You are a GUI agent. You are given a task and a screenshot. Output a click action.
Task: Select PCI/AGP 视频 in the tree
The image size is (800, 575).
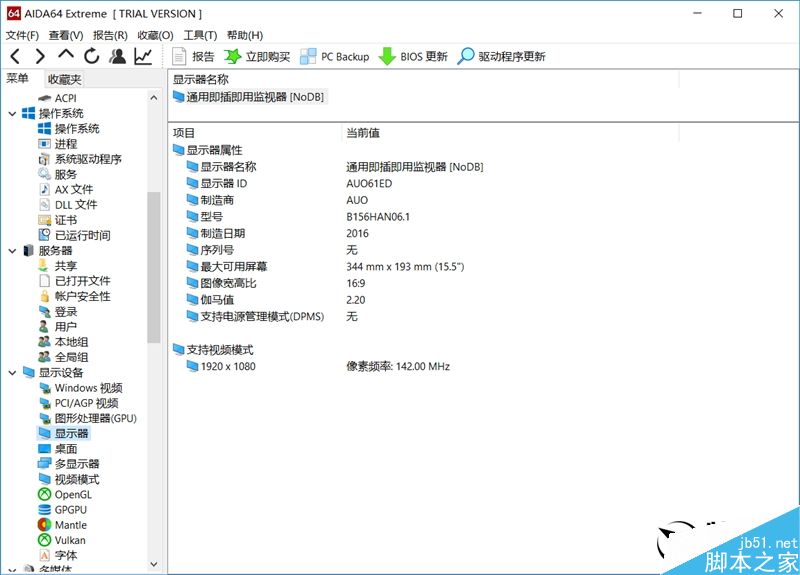(x=79, y=404)
